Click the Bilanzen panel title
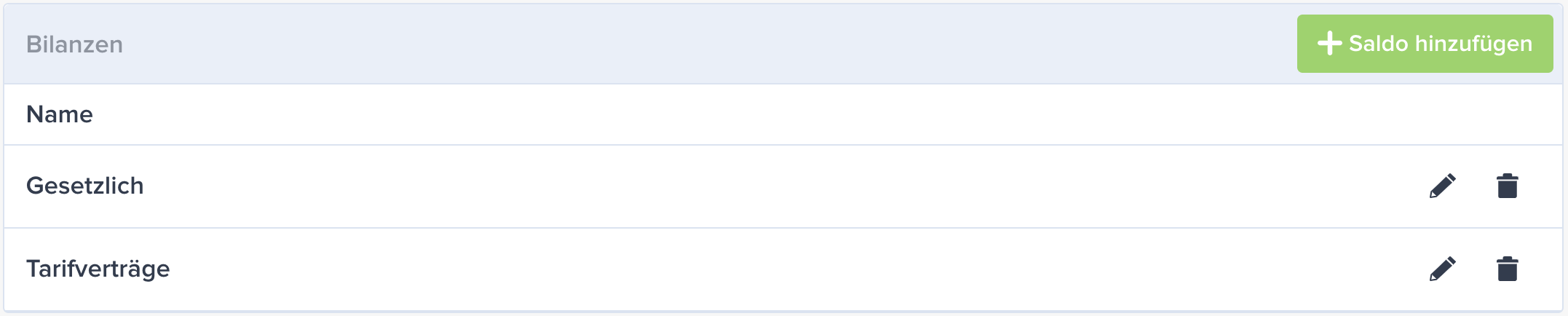This screenshot has width=1568, height=316. [x=74, y=44]
